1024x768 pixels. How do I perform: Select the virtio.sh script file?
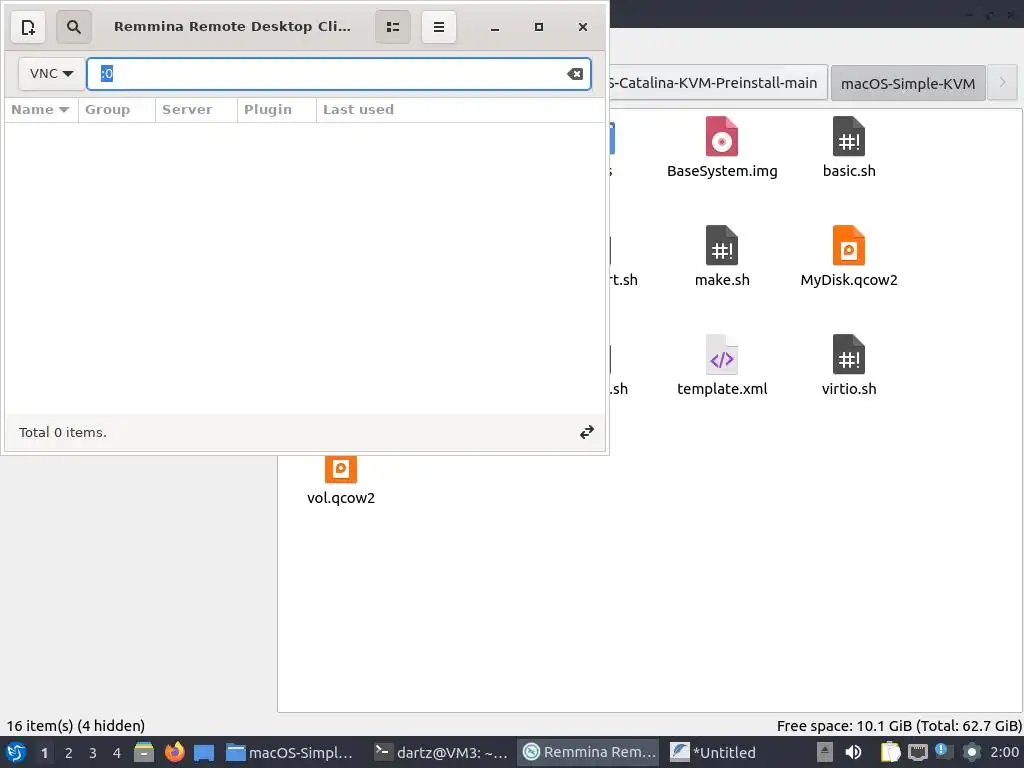click(848, 366)
